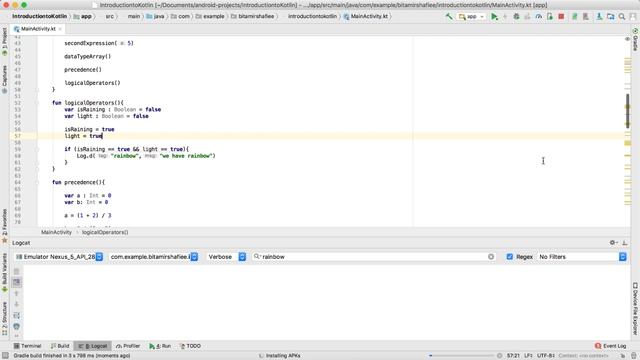This screenshot has width=640, height=360.
Task: Collapse the logicalOperators function fold marker
Action: pos(37,103)
